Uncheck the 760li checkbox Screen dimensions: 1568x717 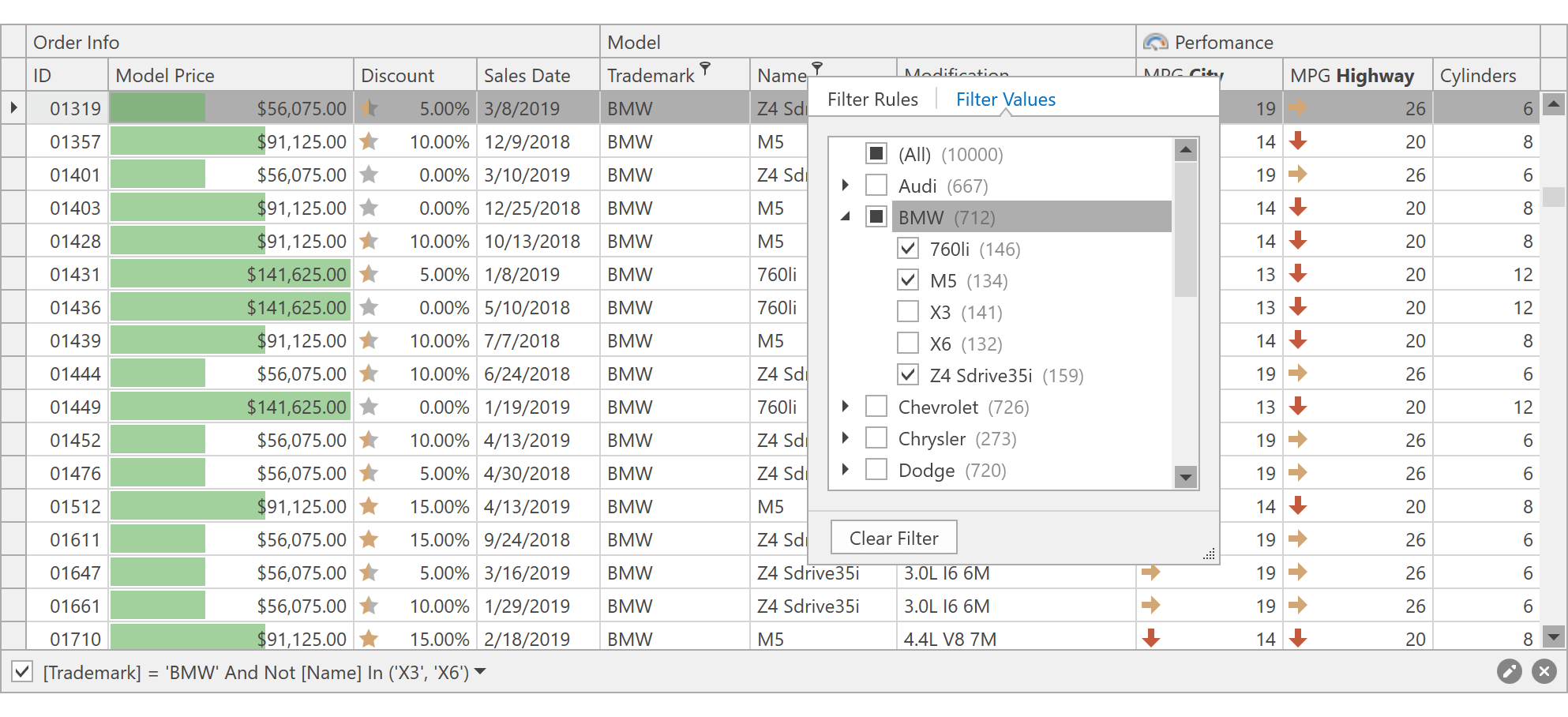[x=908, y=248]
